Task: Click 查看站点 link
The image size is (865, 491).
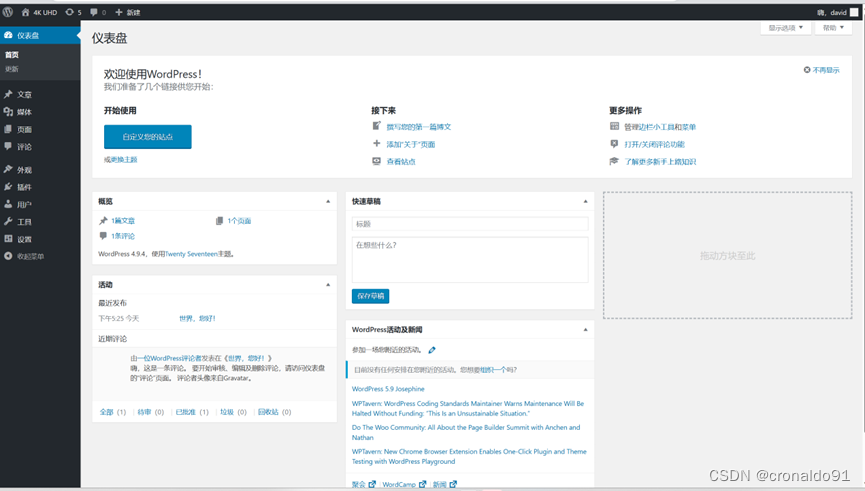Action: [x=401, y=162]
